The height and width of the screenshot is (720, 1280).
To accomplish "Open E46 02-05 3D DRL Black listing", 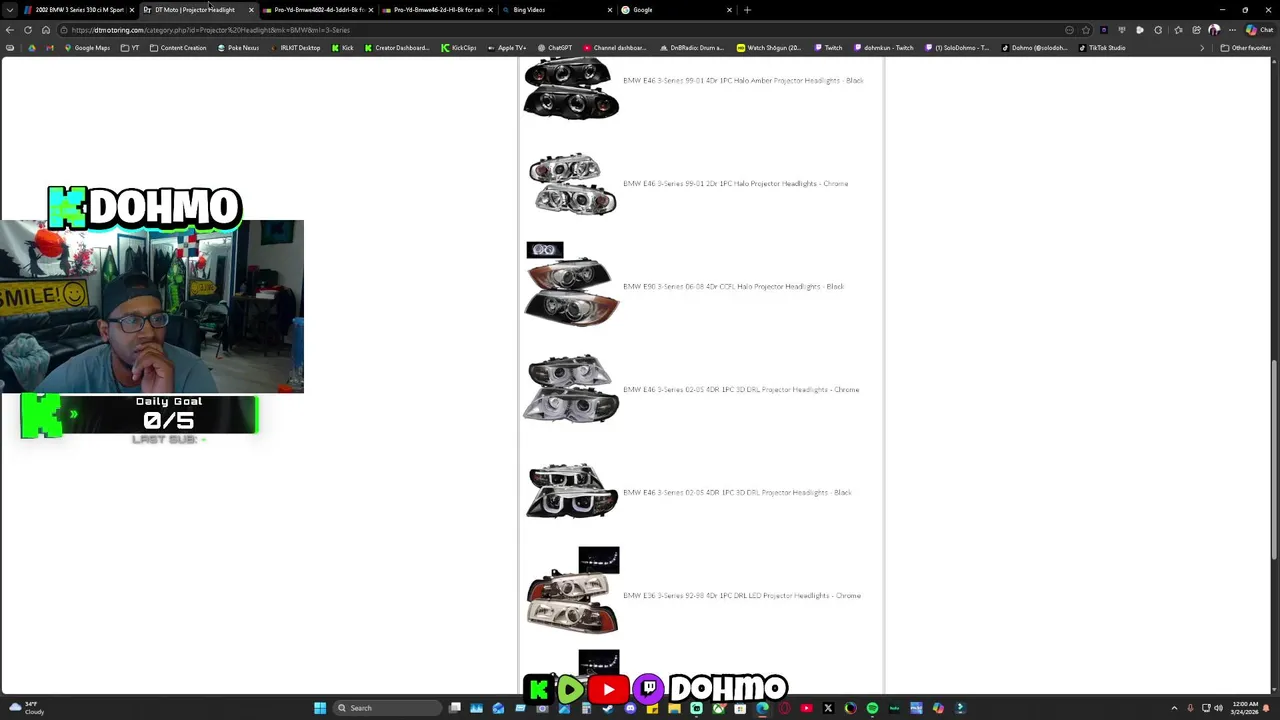I will click(737, 493).
